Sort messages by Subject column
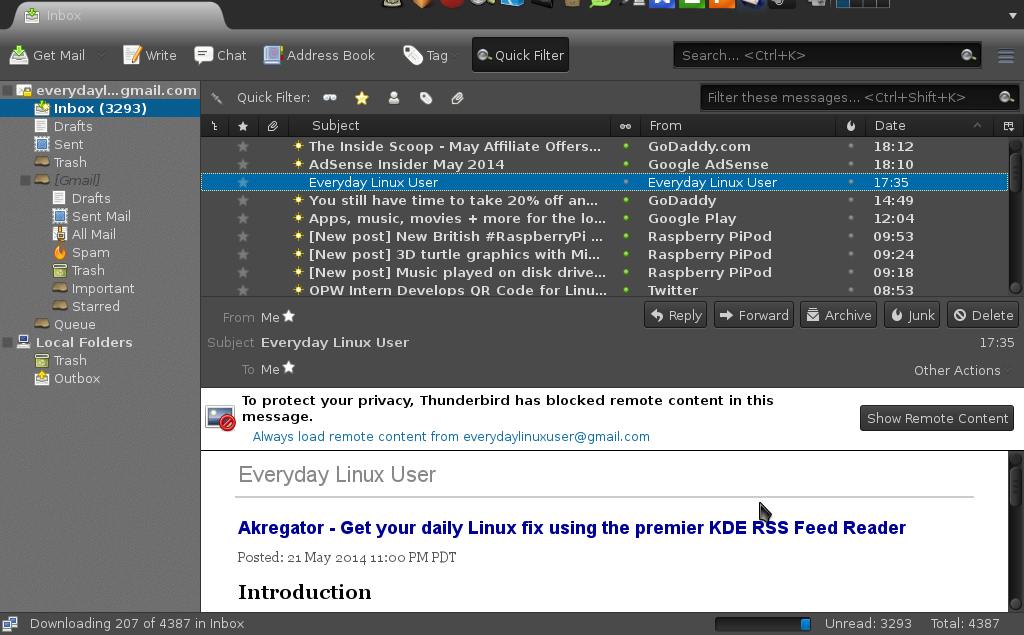1024x635 pixels. (x=449, y=125)
